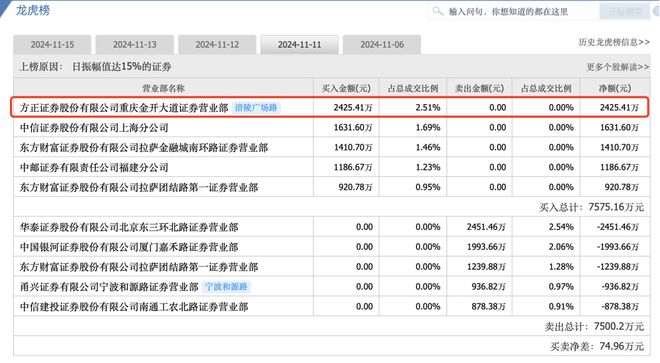Select 中国银河证券厦门嘉禾路 row name

click(129, 247)
